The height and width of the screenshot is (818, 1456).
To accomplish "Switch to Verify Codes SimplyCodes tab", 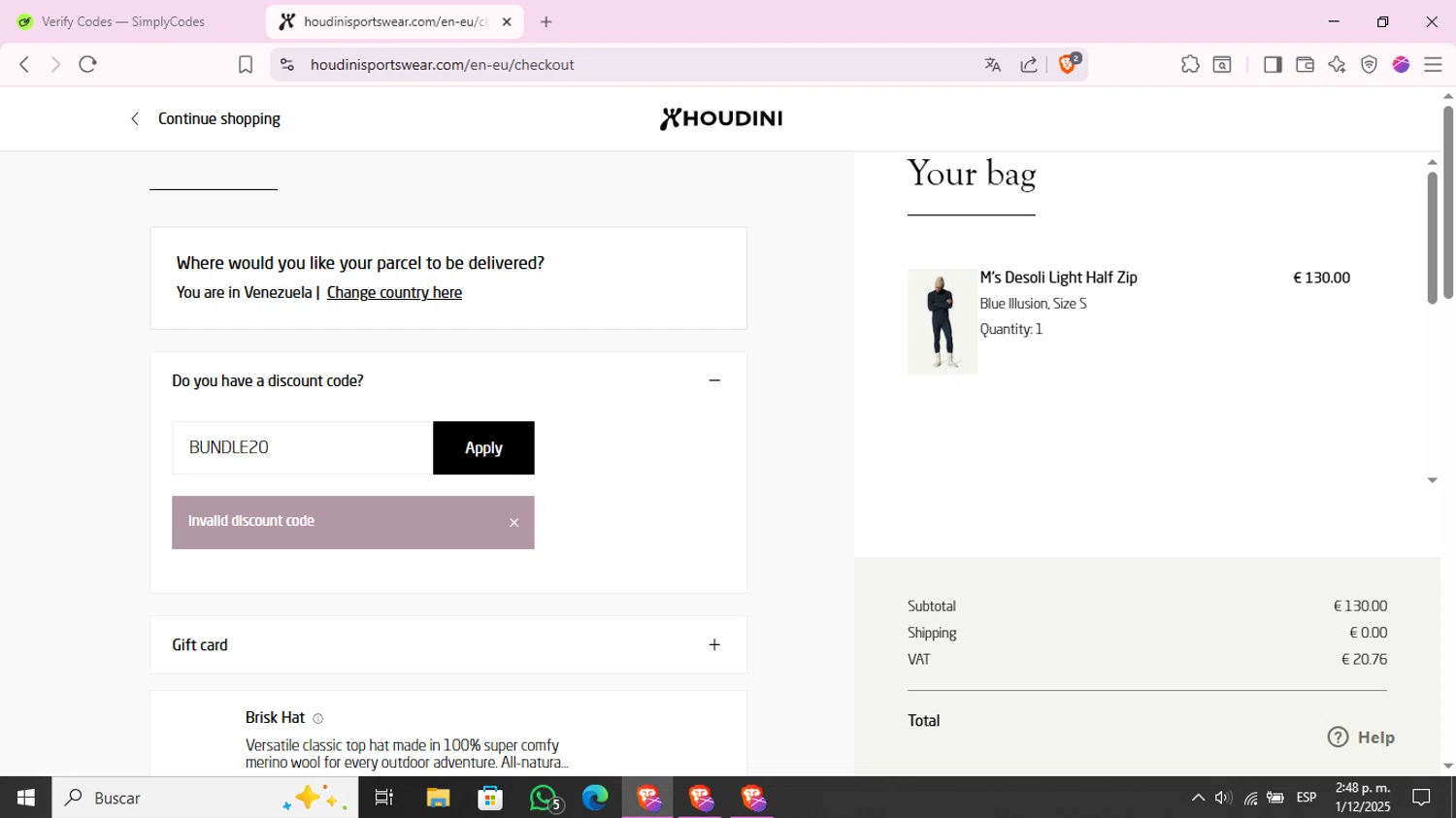I will 122,21.
